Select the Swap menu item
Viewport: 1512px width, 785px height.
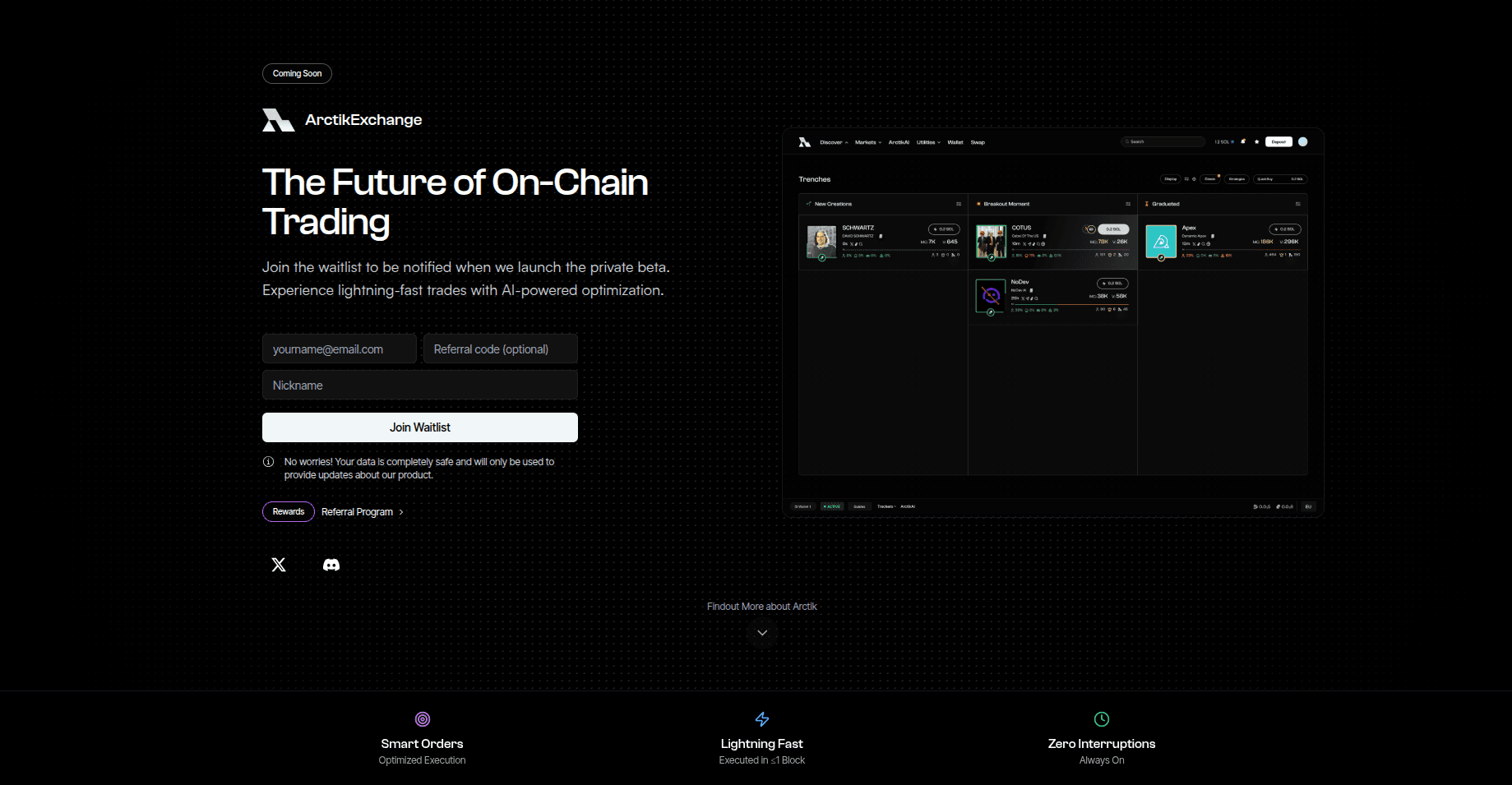point(978,142)
